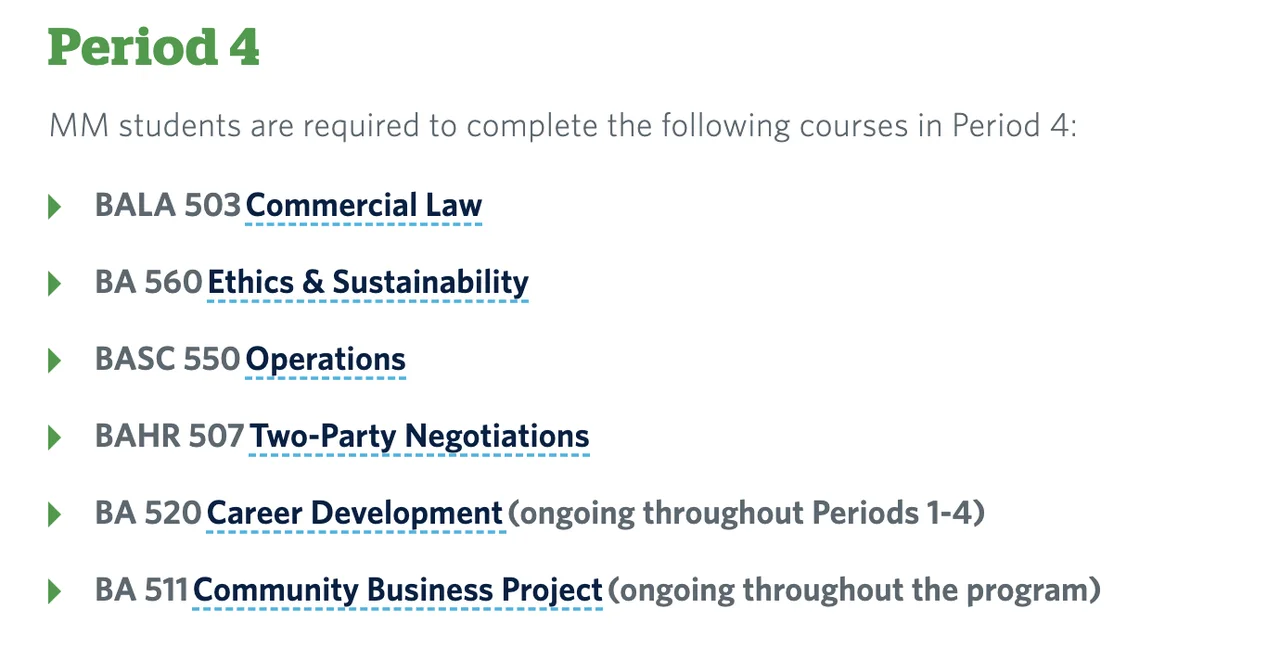Visit the Career Development course link
This screenshot has height=647, width=1280.
point(355,514)
